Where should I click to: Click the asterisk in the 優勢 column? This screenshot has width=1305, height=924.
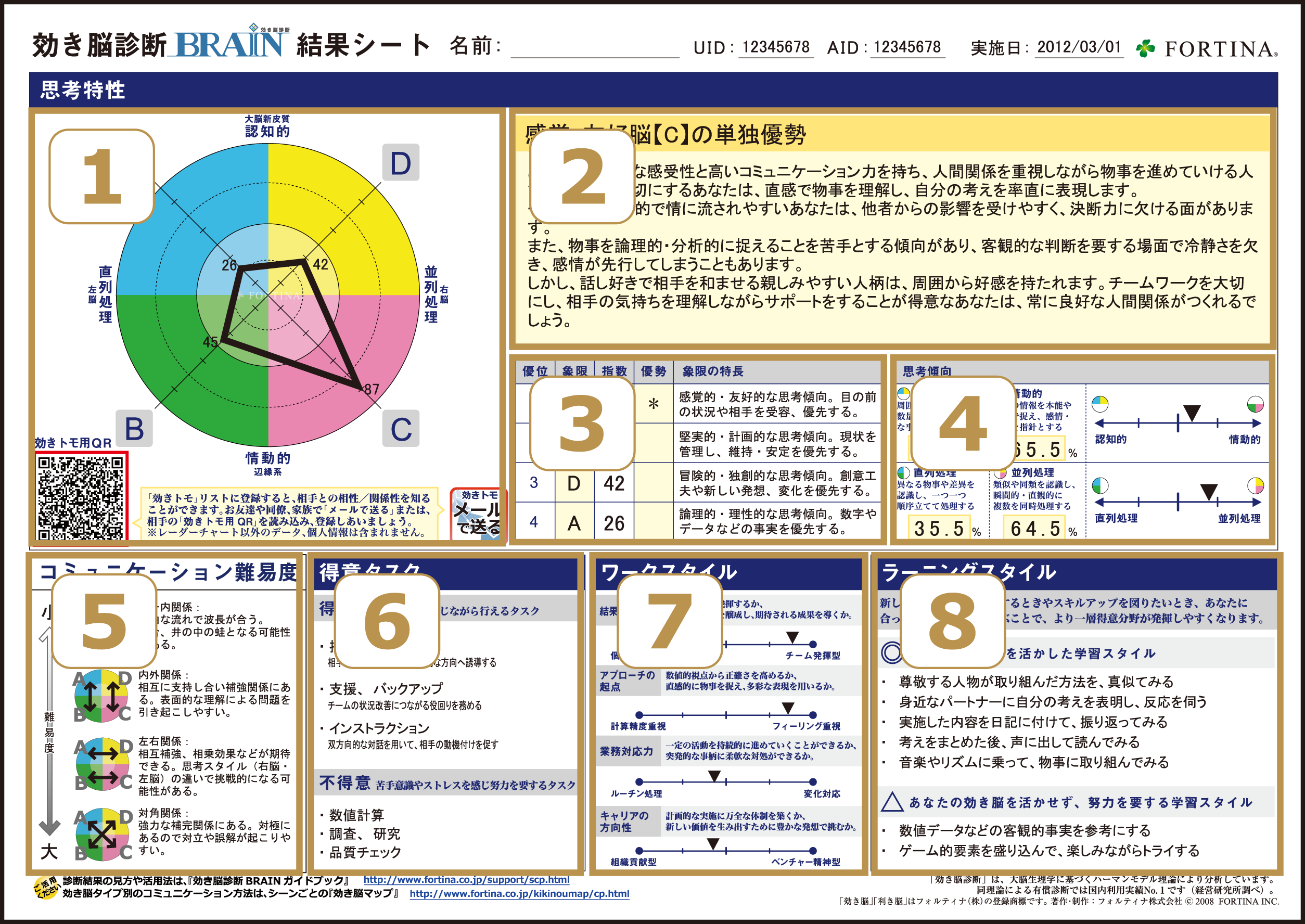(x=654, y=404)
